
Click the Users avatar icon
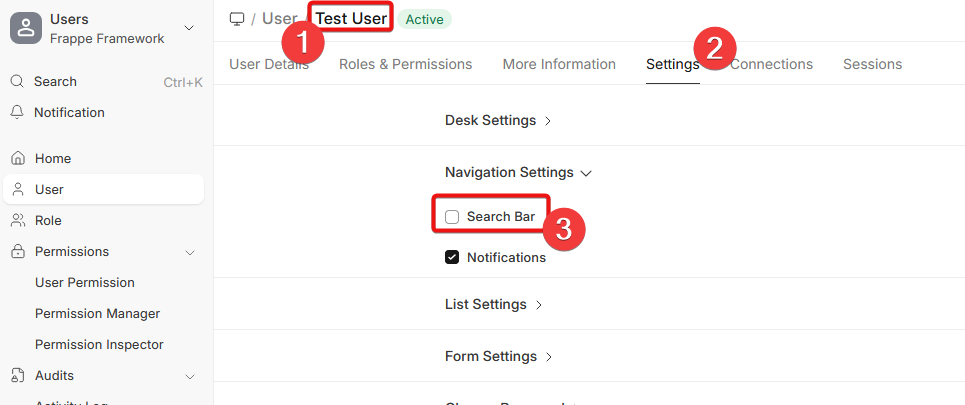point(26,28)
